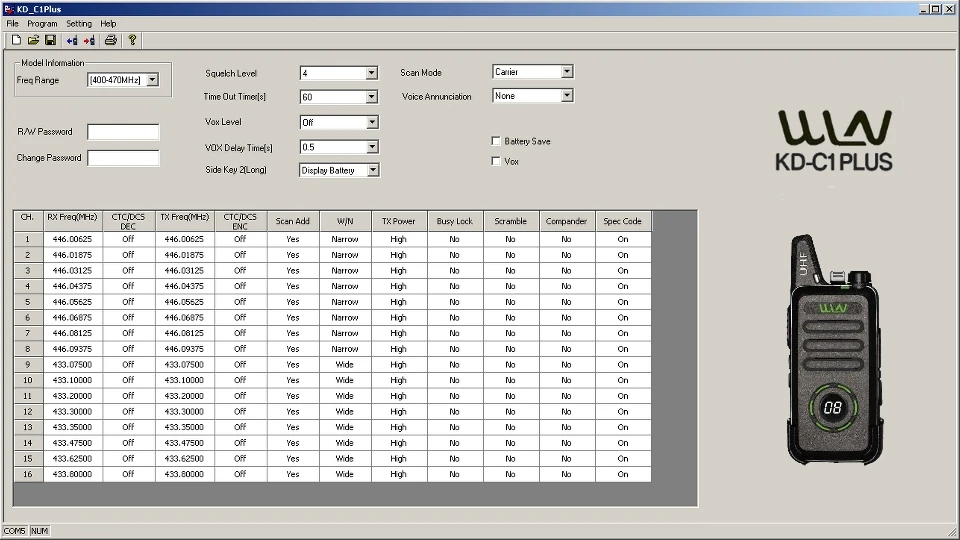Viewport: 960px width, 540px height.
Task: Click the New file toolbar icon
Action: (x=16, y=40)
